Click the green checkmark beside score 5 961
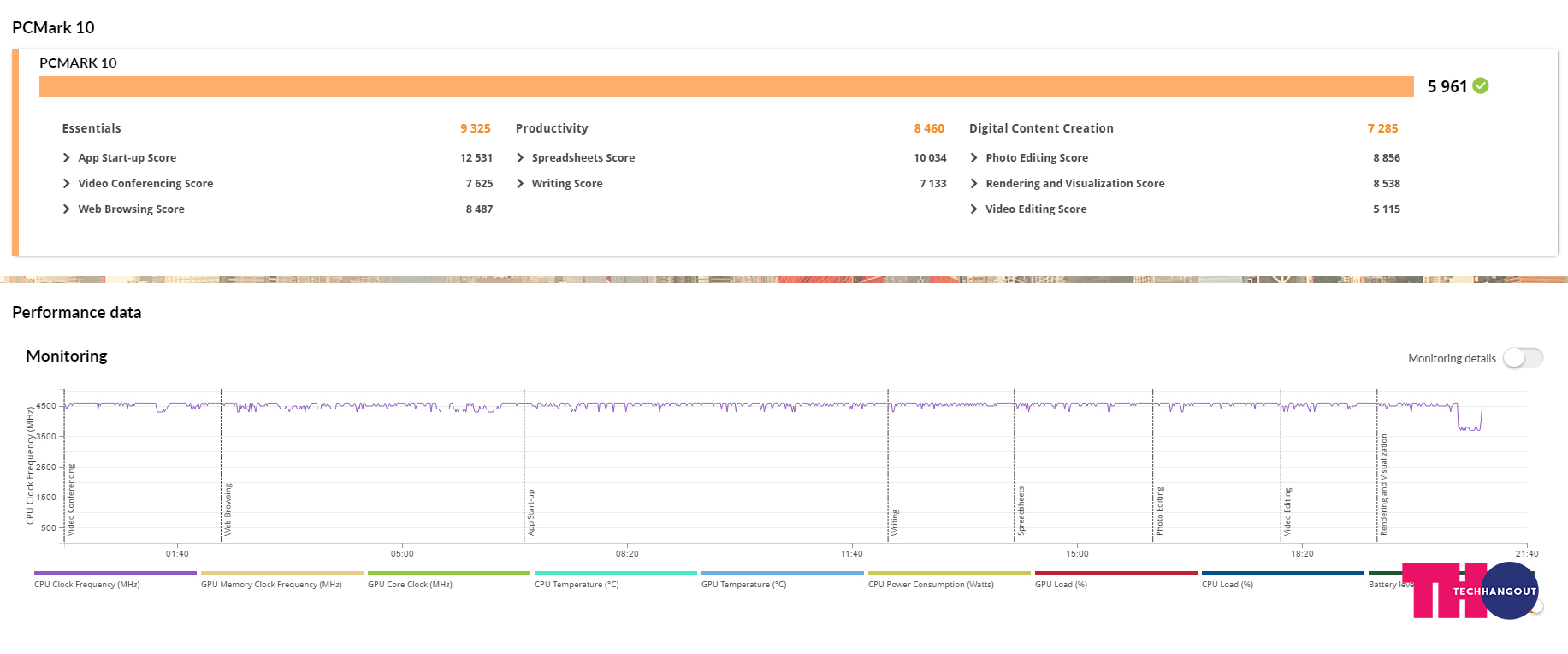The image size is (1568, 654). (x=1481, y=85)
